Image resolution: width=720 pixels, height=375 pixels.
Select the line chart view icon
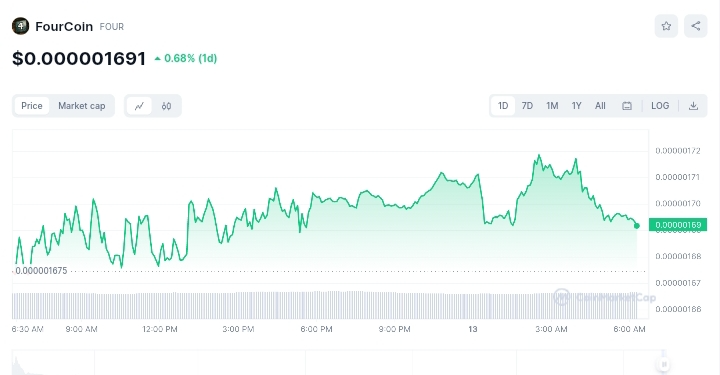(139, 106)
